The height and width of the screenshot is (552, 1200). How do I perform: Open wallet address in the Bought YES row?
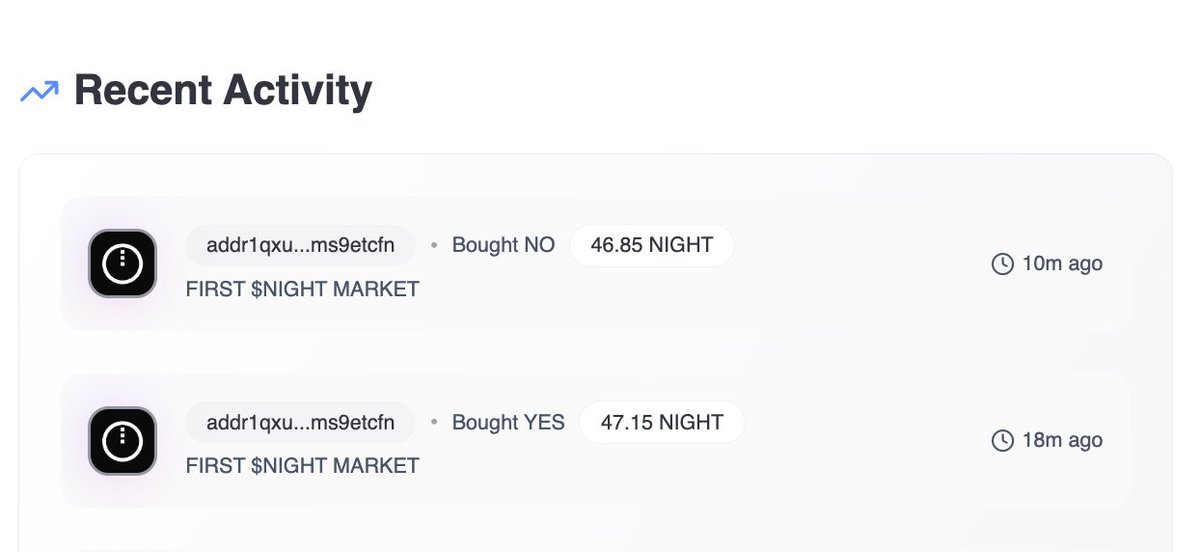tap(300, 422)
